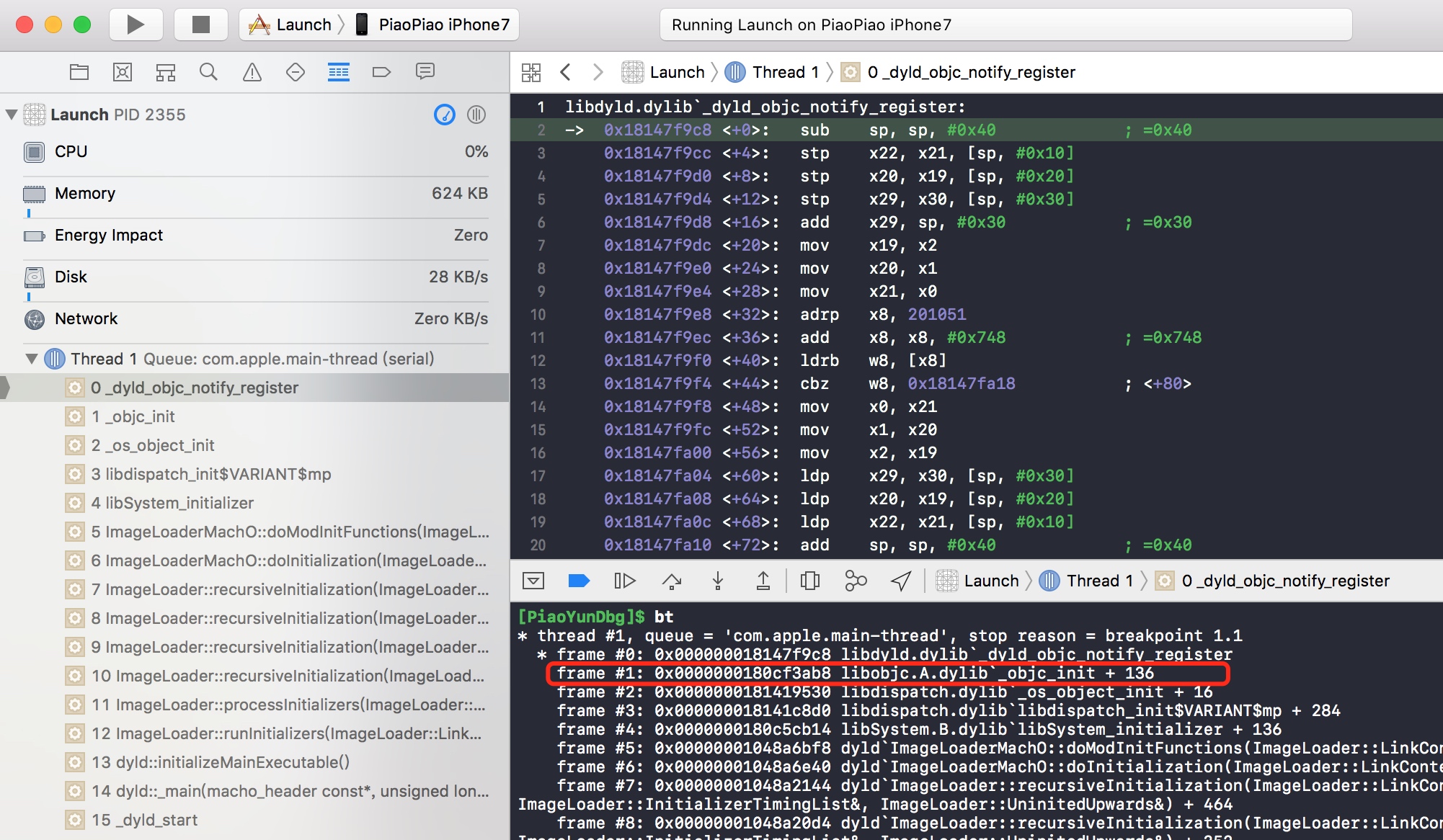Image resolution: width=1443 pixels, height=840 pixels.
Task: Hide the debug area using the toggle
Action: coord(533,581)
